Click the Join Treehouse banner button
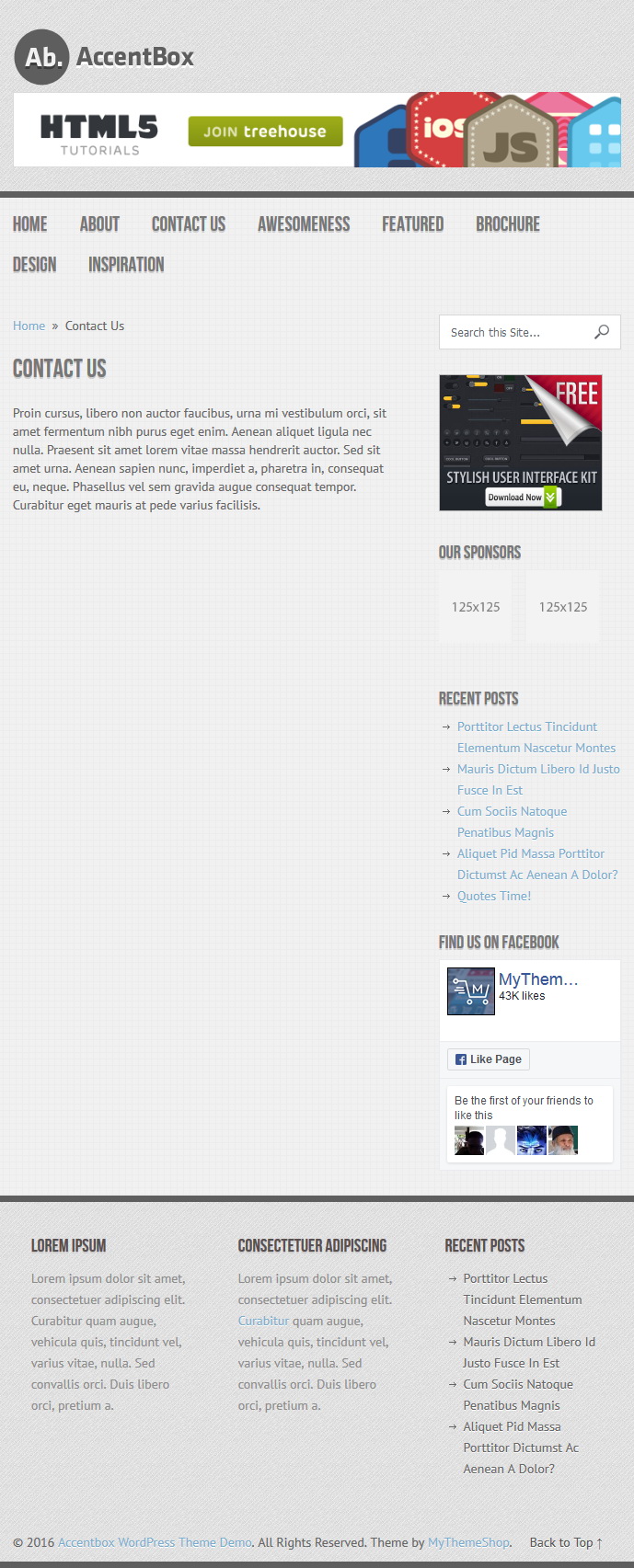This screenshot has height=1568, width=634. point(266,132)
